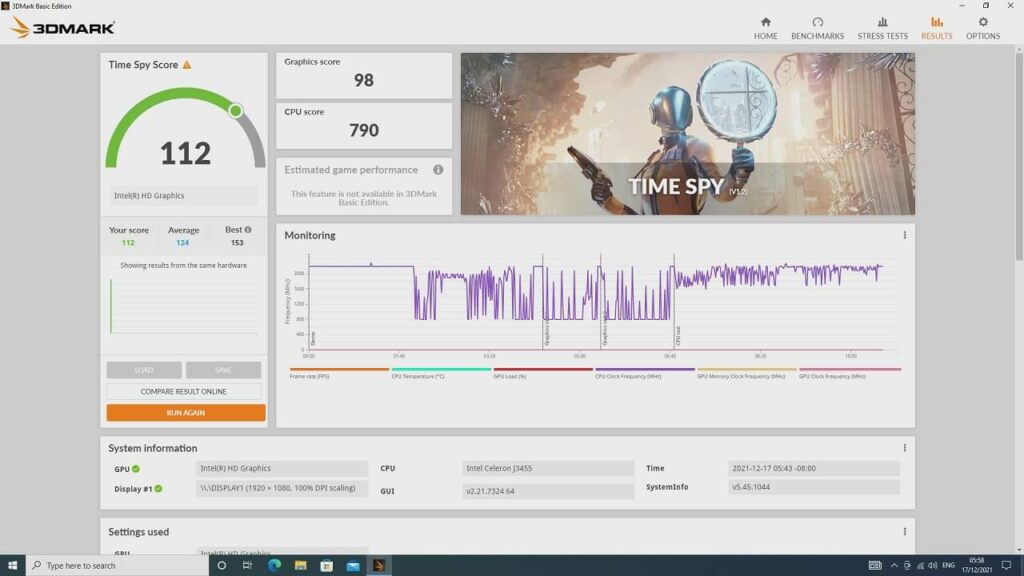The image size is (1024, 576).
Task: Switch to the Results section
Action: pyautogui.click(x=936, y=28)
